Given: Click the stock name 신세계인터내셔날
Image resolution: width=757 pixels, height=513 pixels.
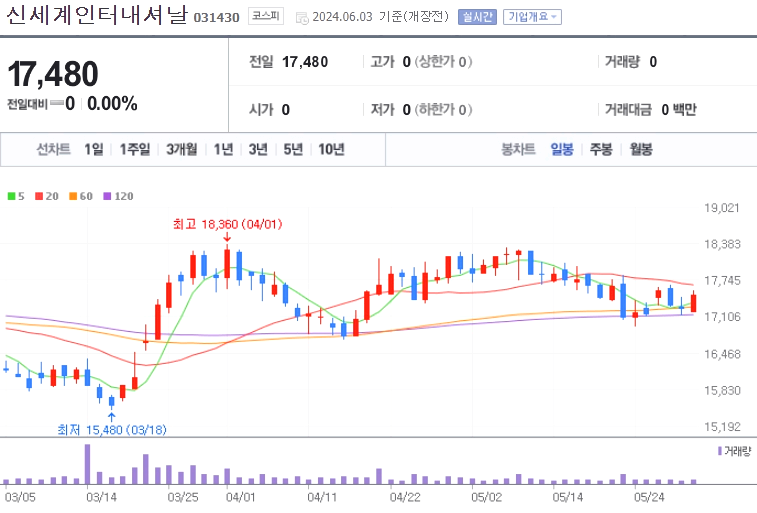Looking at the screenshot, I should click(97, 15).
